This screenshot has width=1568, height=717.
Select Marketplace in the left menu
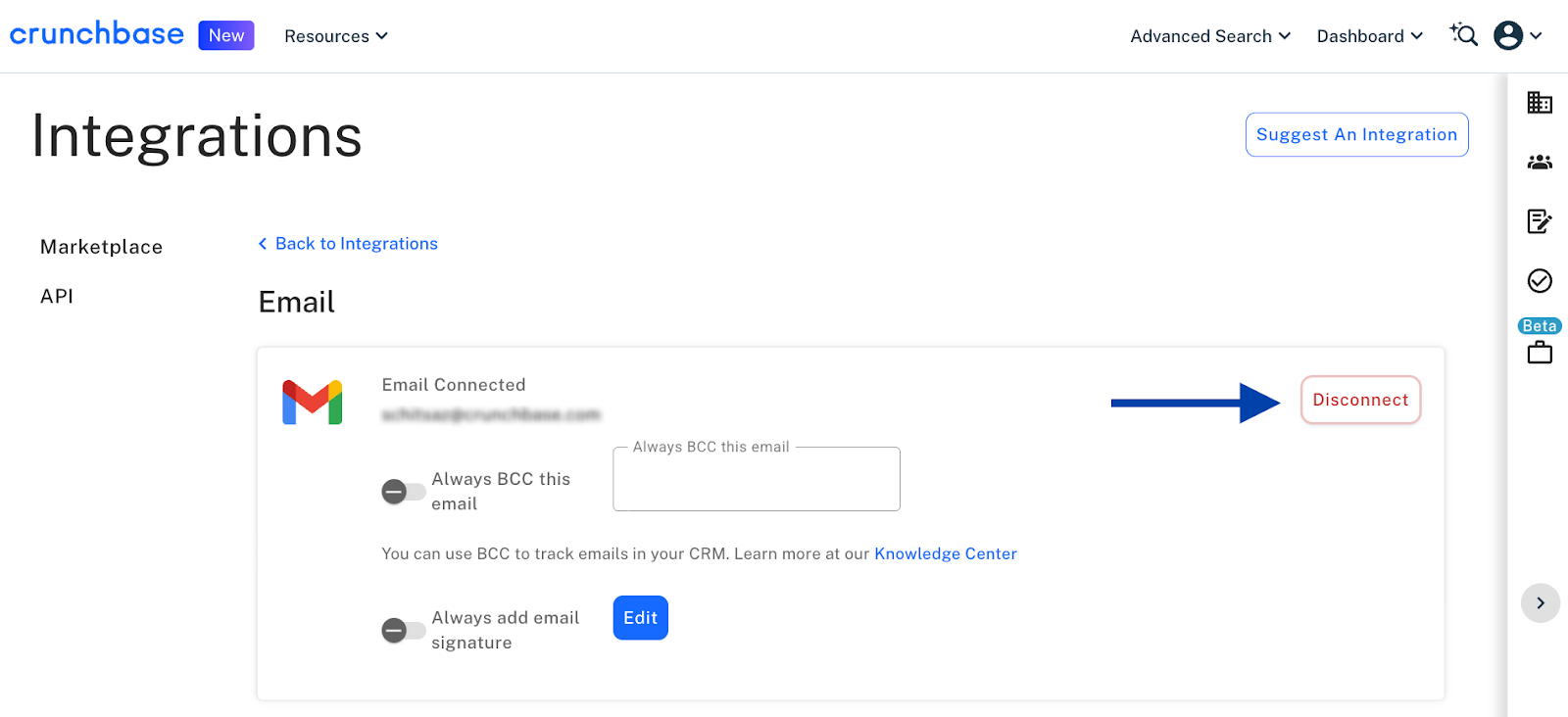pyautogui.click(x=102, y=247)
